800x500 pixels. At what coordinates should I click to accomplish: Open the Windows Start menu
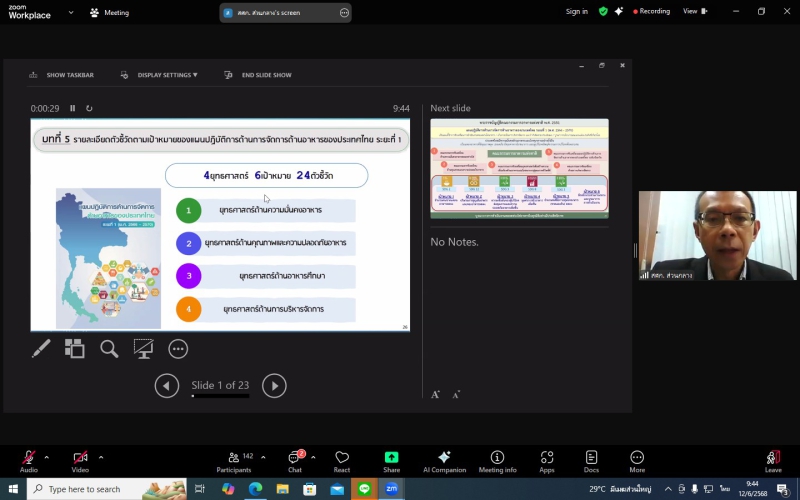tap(13, 489)
